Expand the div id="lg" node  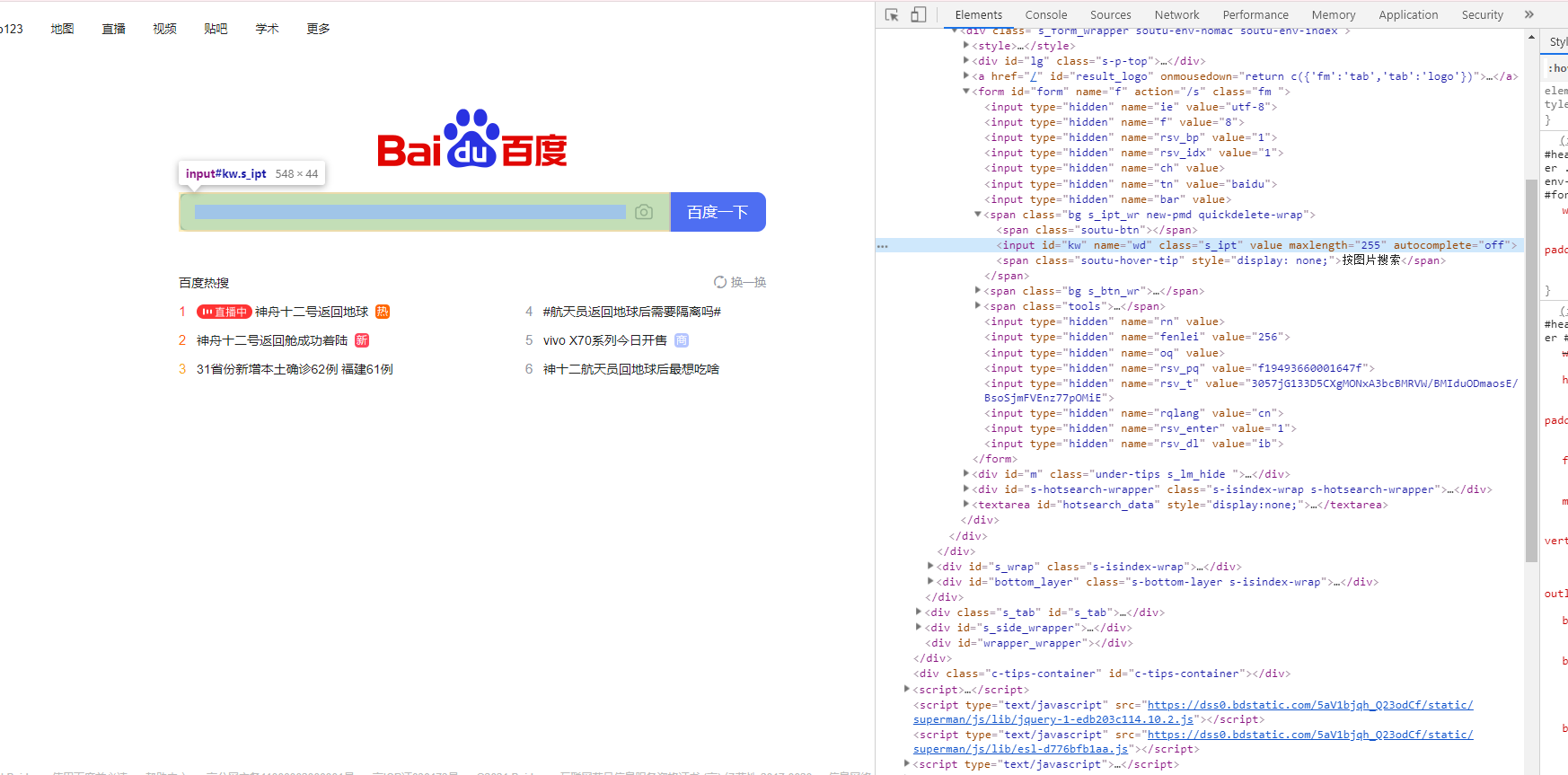click(x=966, y=61)
